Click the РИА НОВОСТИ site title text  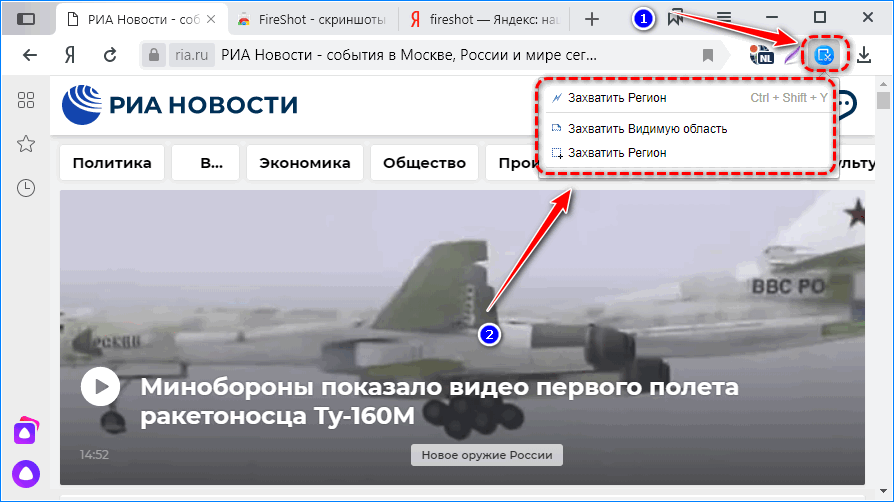coord(203,105)
